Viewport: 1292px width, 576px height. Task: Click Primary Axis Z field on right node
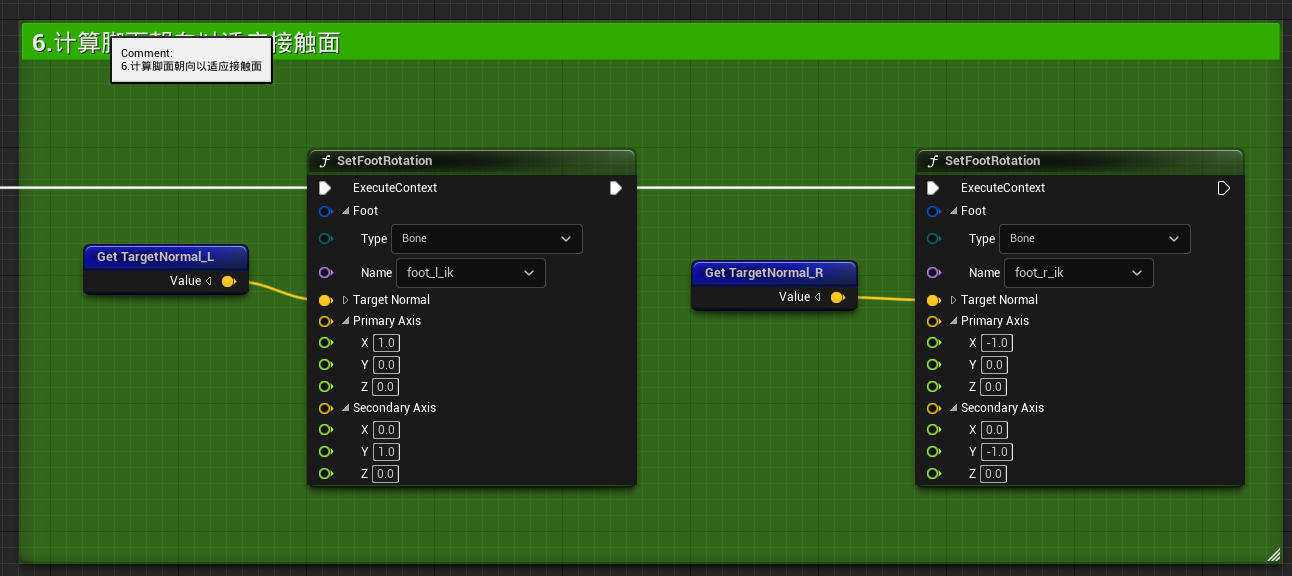(994, 387)
